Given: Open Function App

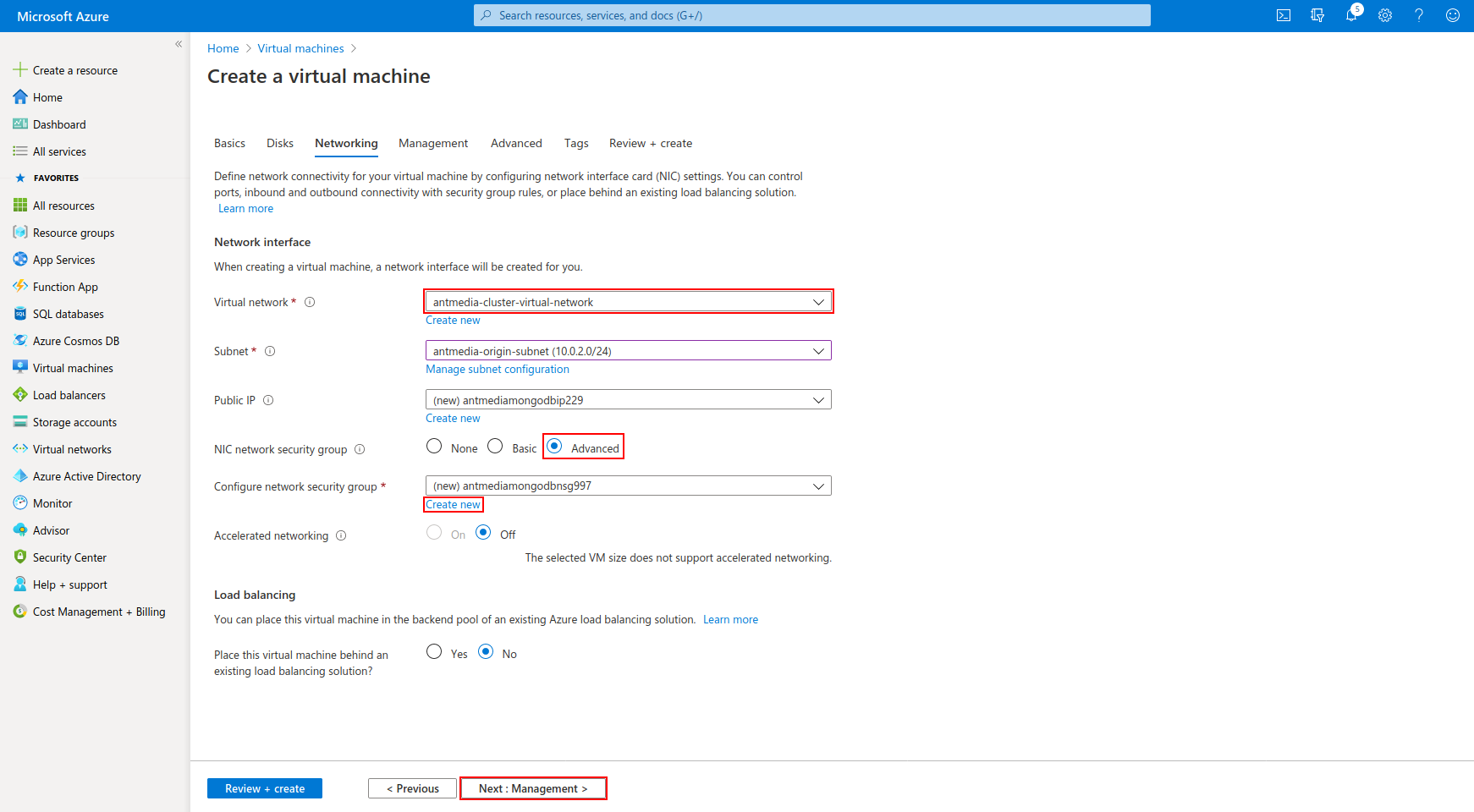Looking at the screenshot, I should (65, 287).
